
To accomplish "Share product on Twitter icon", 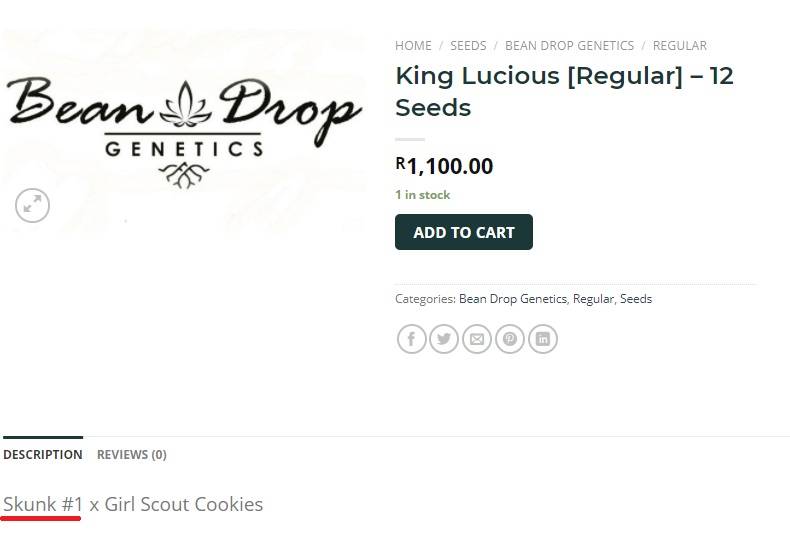I will tap(444, 339).
